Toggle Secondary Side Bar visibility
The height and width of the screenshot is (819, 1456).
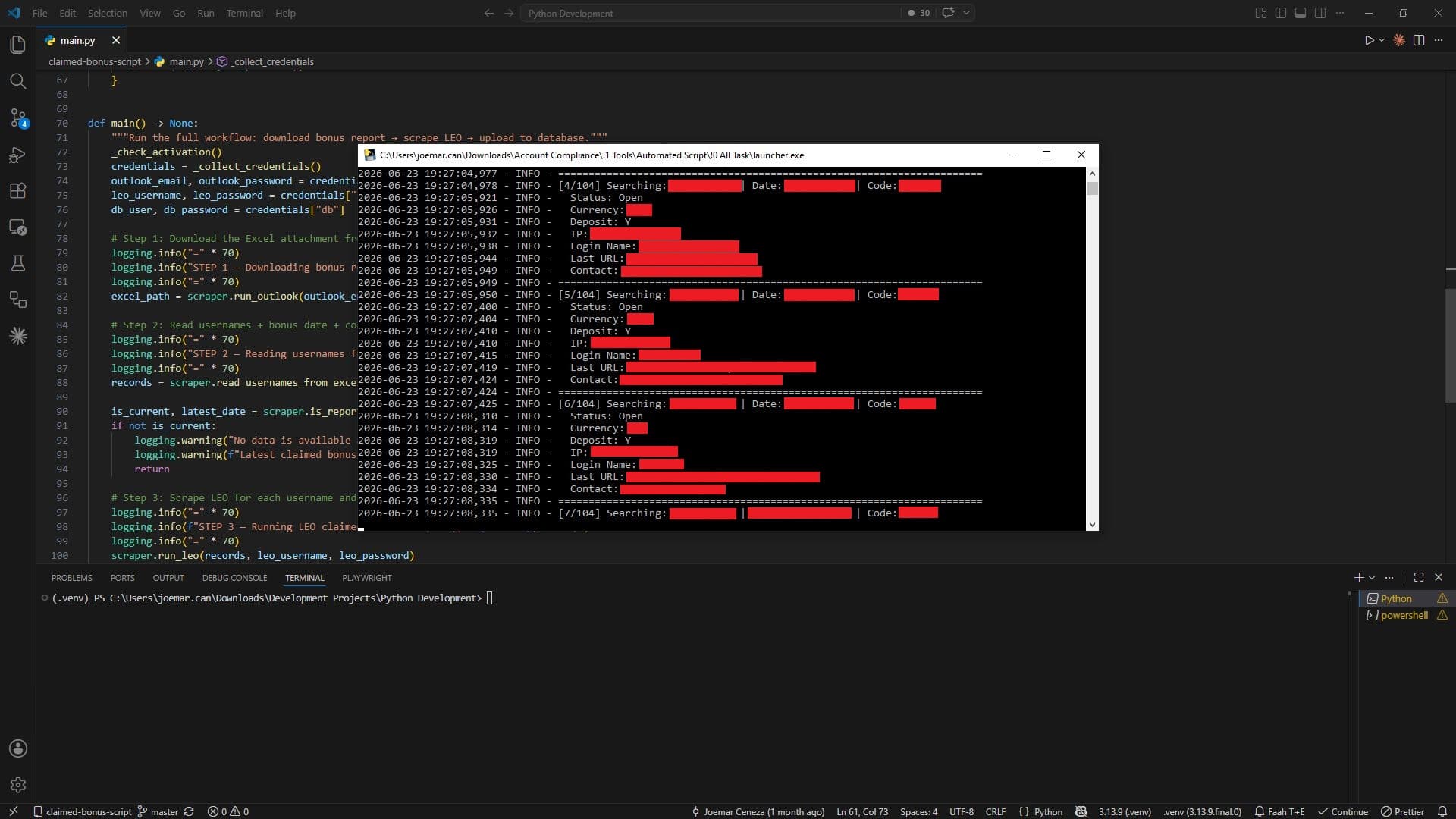click(1320, 13)
